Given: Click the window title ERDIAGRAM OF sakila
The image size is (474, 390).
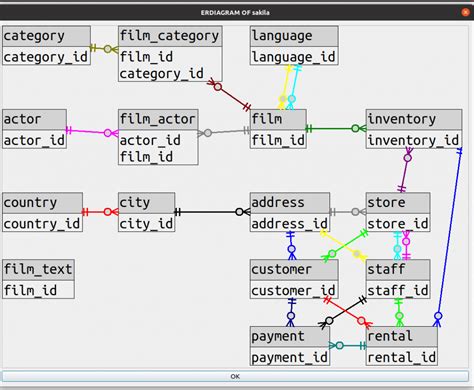Looking at the screenshot, I should [235, 13].
